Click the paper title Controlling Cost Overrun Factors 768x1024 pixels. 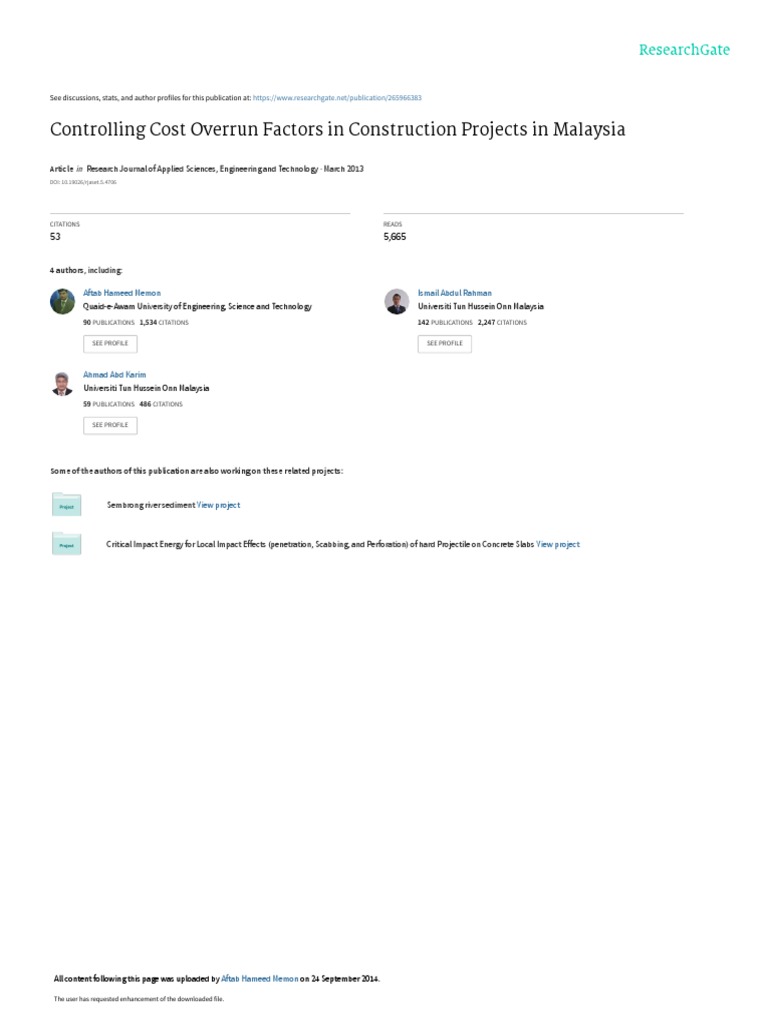338,129
